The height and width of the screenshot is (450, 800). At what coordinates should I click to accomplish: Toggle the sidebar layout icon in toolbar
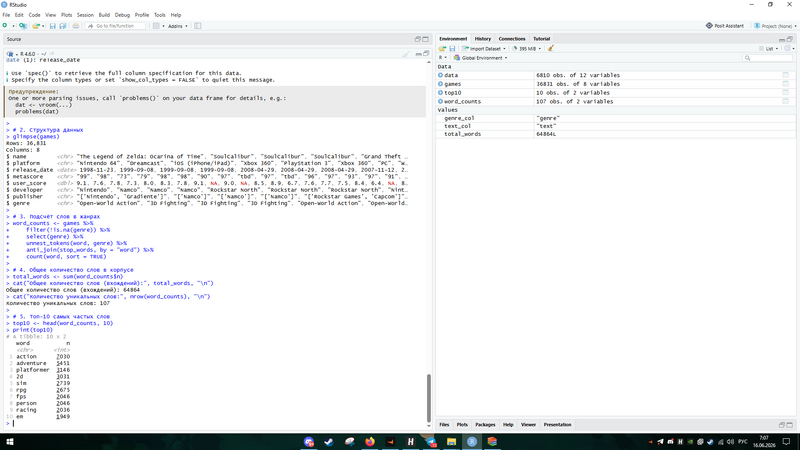tap(197, 26)
